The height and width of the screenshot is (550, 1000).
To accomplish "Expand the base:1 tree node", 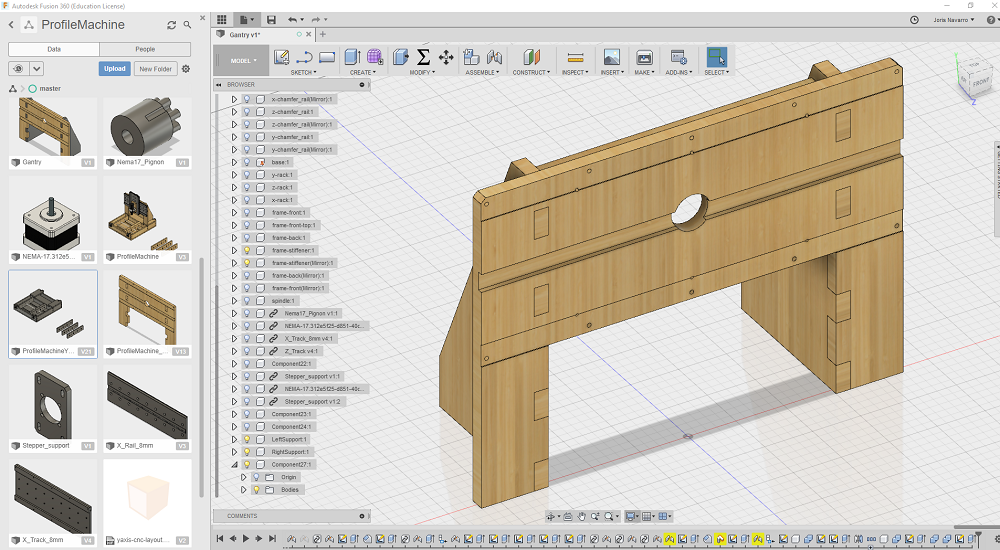I will coord(234,162).
